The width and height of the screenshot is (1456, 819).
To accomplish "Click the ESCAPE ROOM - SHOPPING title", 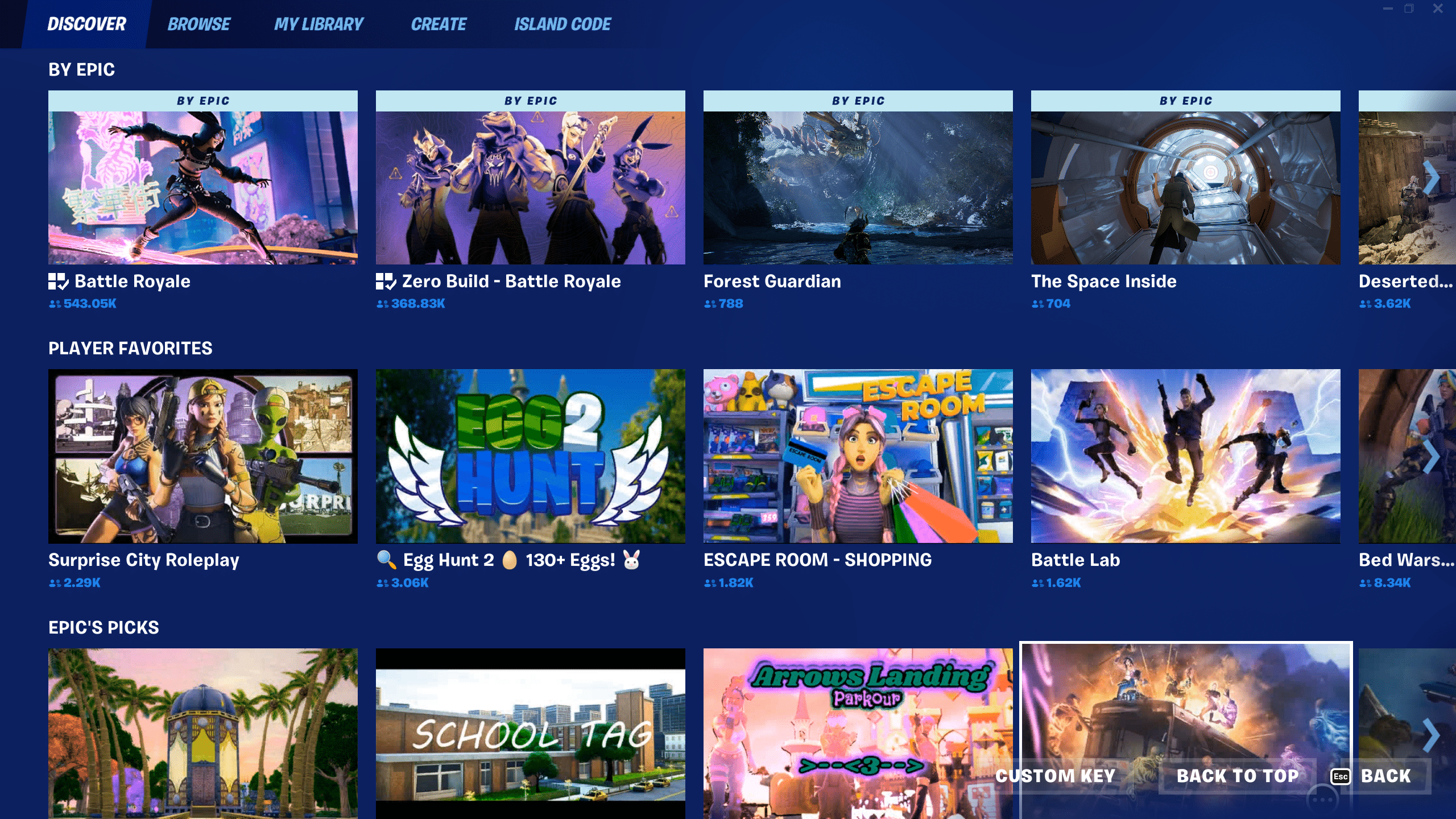I will pos(818,560).
